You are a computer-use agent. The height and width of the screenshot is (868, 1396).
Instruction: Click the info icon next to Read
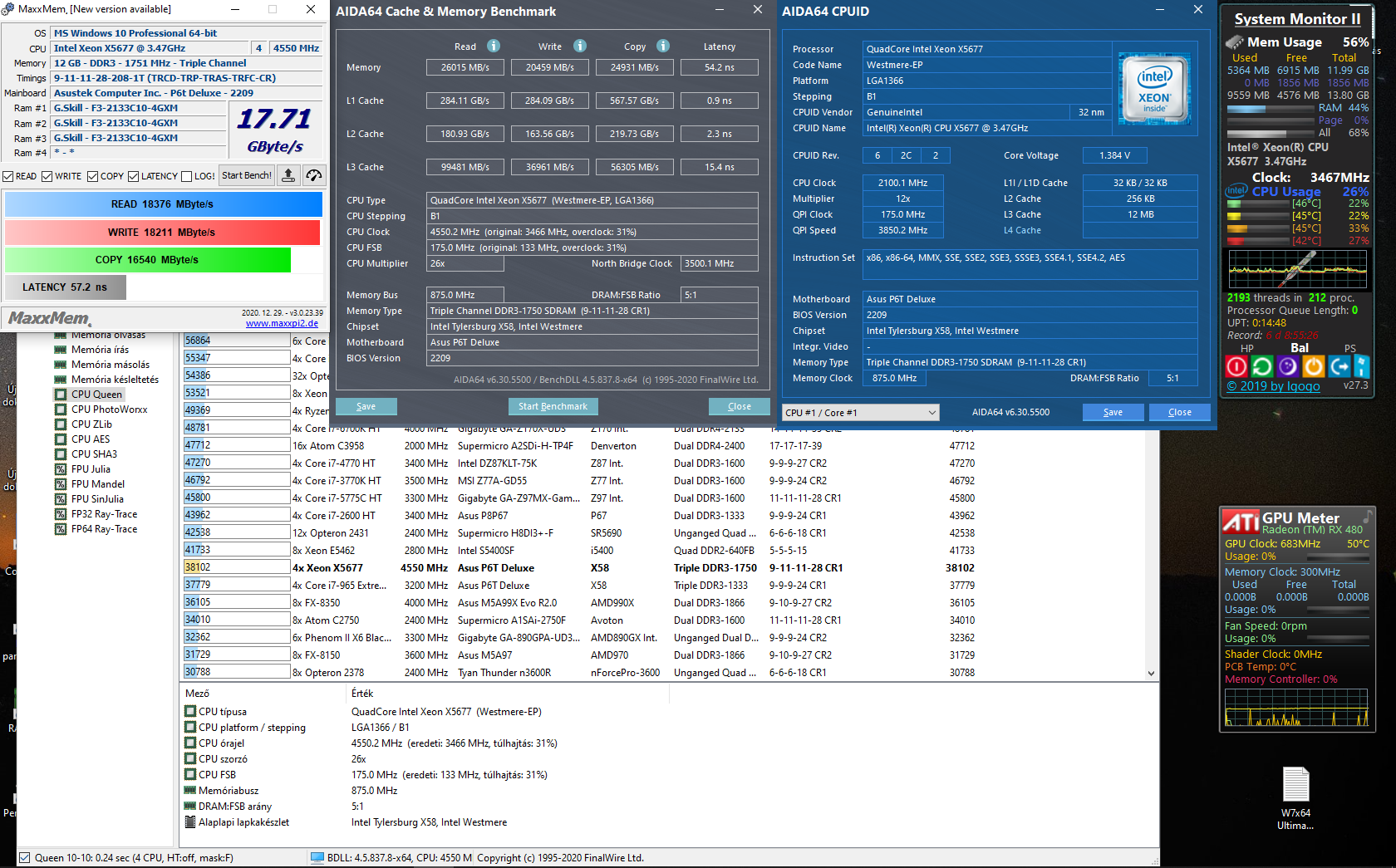point(494,46)
